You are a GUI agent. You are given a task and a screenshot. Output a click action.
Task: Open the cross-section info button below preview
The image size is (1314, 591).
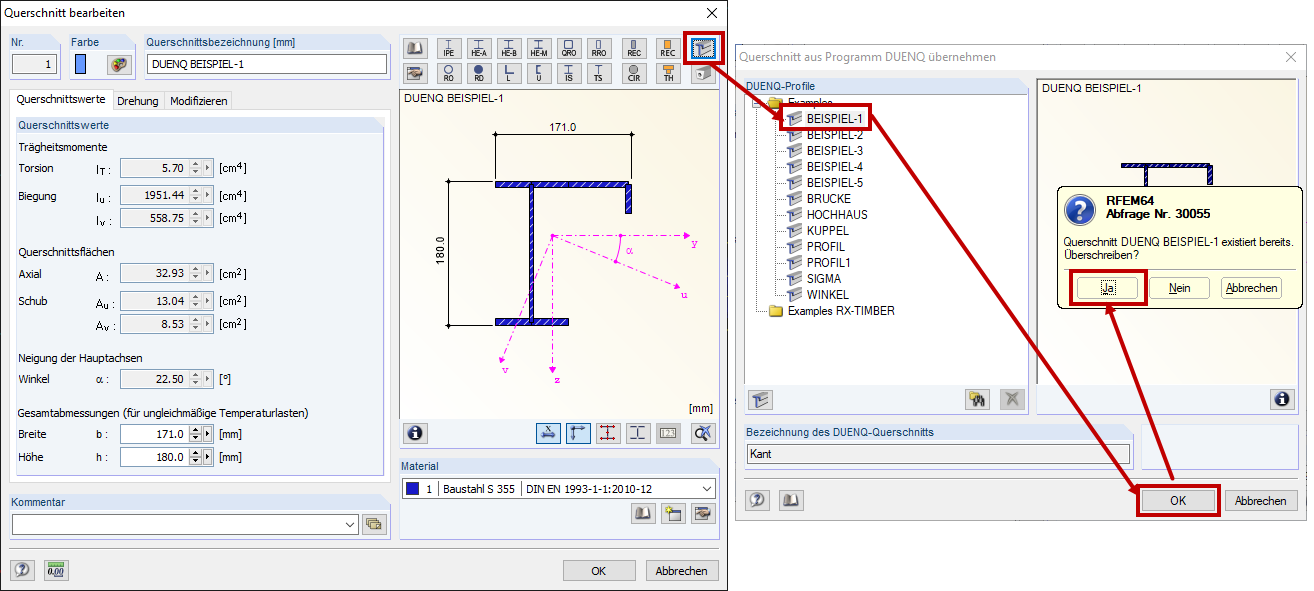point(415,433)
